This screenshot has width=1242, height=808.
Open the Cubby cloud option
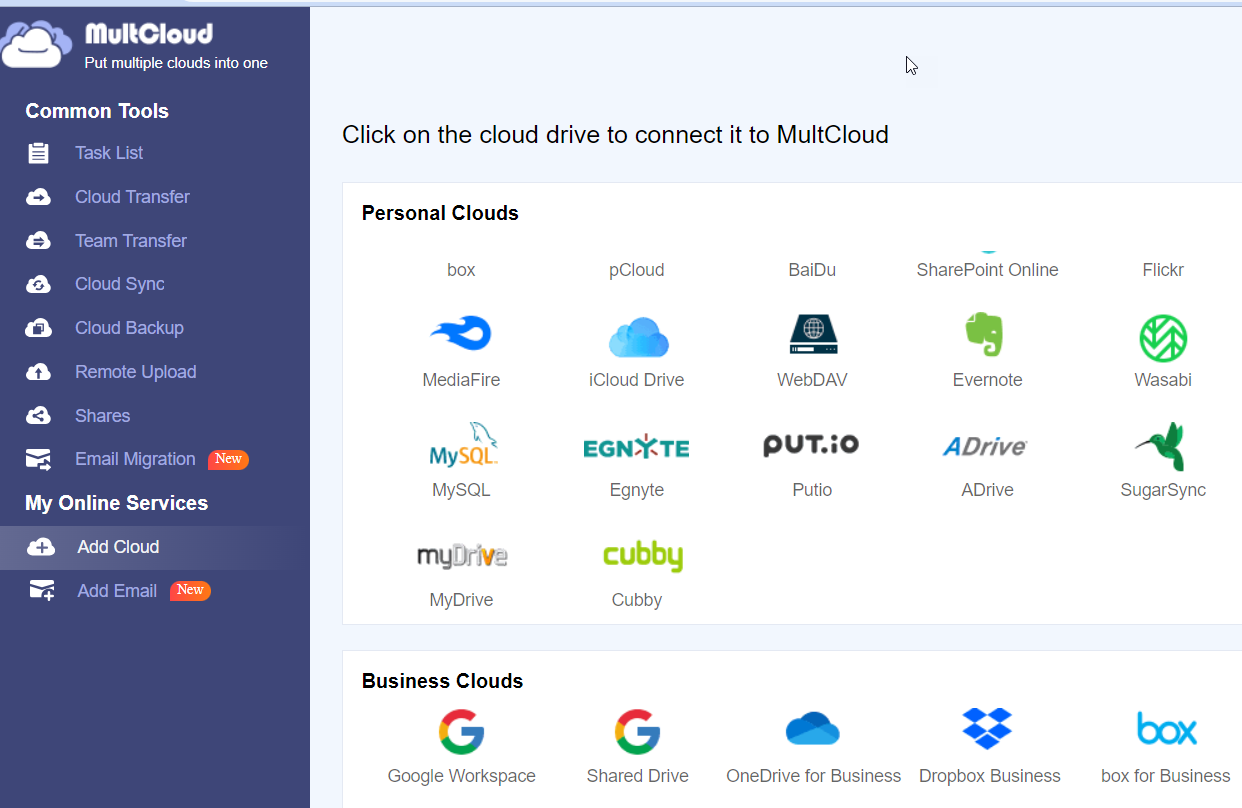coord(642,556)
